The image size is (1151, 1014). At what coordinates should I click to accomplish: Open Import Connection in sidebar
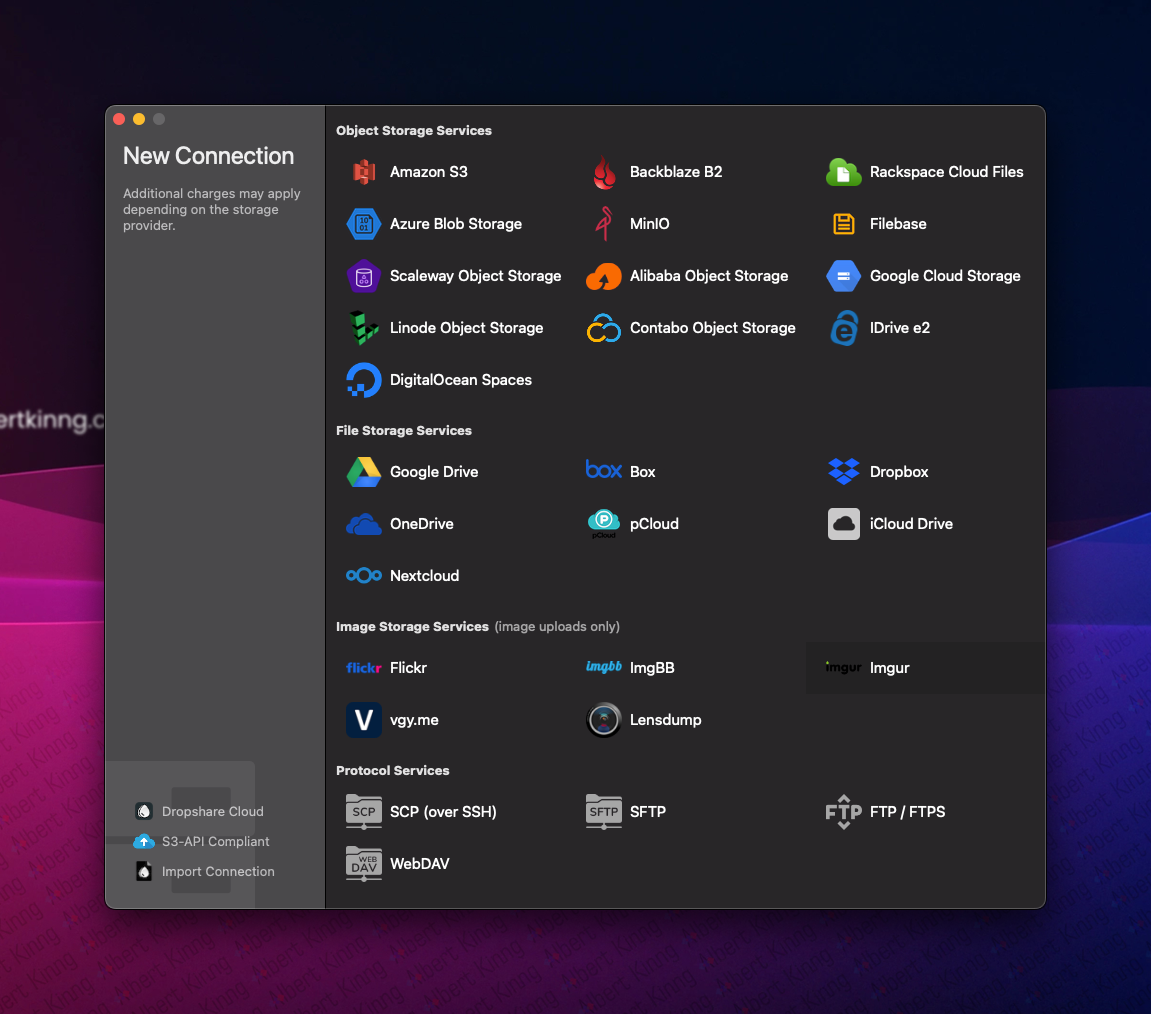[205, 872]
